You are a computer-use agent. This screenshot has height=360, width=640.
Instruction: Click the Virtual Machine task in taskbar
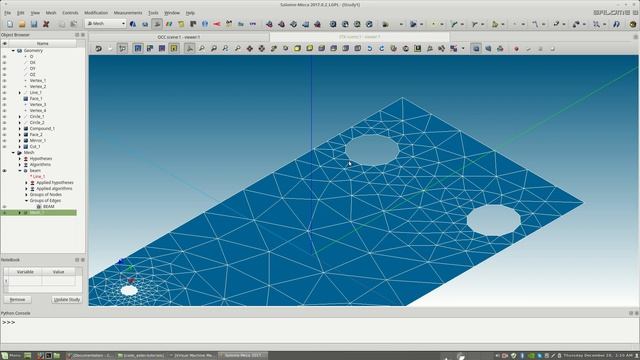192,356
